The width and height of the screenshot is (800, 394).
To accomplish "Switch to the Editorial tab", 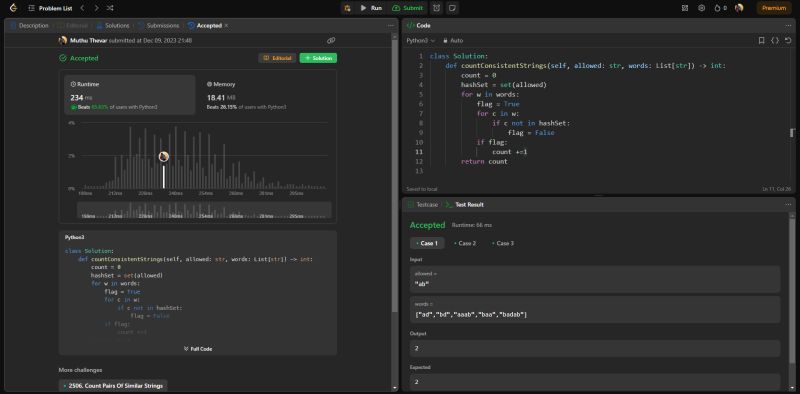I will tap(73, 26).
